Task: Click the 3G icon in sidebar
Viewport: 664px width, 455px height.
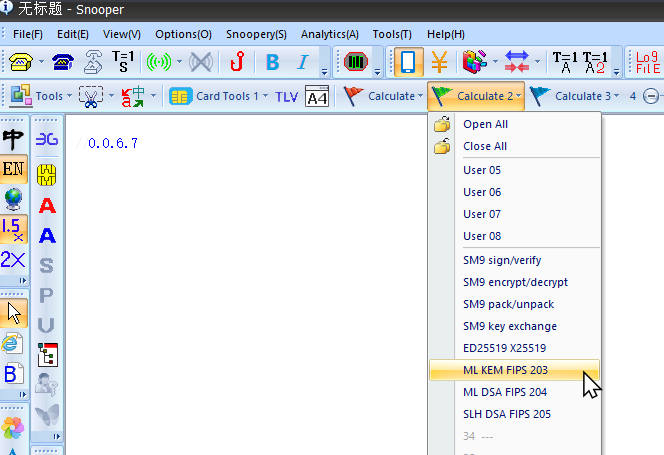Action: tap(46, 140)
